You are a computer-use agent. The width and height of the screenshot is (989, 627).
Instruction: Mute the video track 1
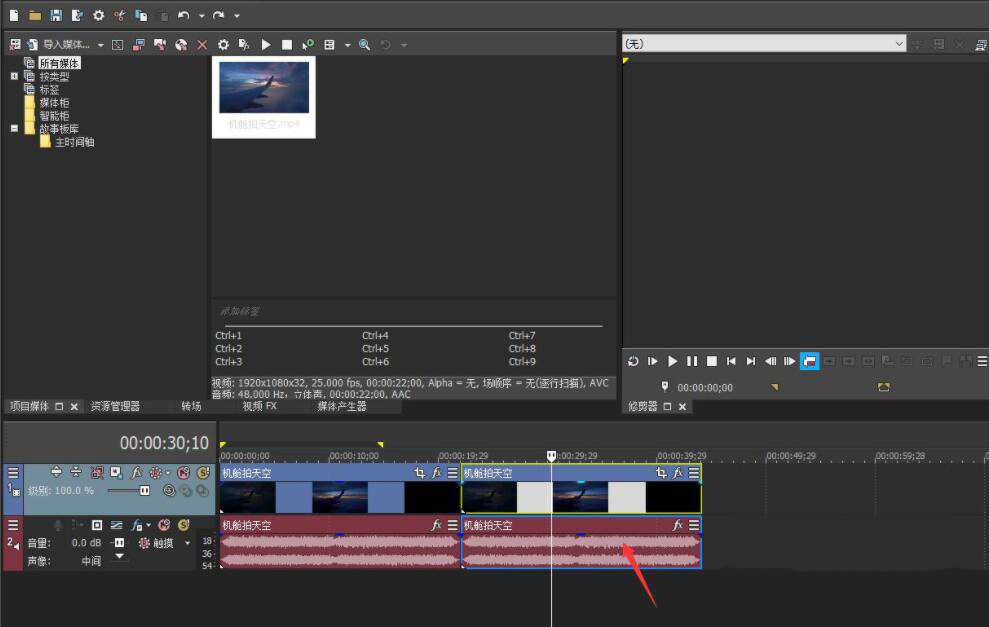point(183,472)
